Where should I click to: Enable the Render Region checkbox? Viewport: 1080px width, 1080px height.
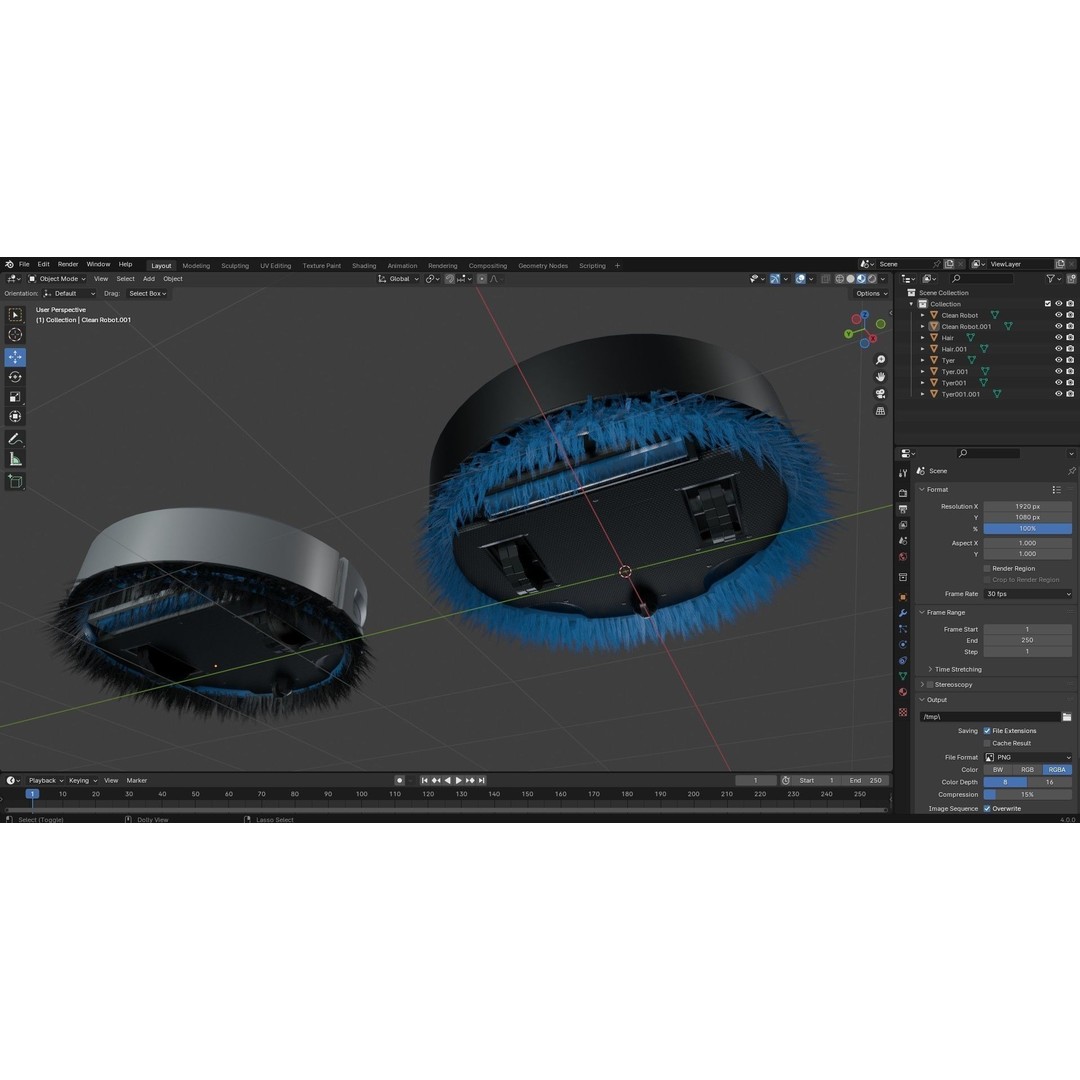point(987,568)
